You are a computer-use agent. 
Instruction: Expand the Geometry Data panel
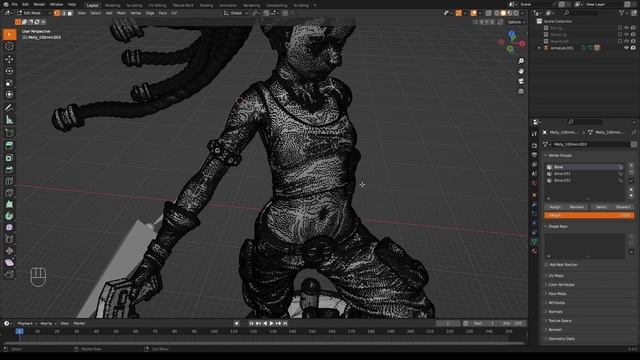tap(561, 339)
